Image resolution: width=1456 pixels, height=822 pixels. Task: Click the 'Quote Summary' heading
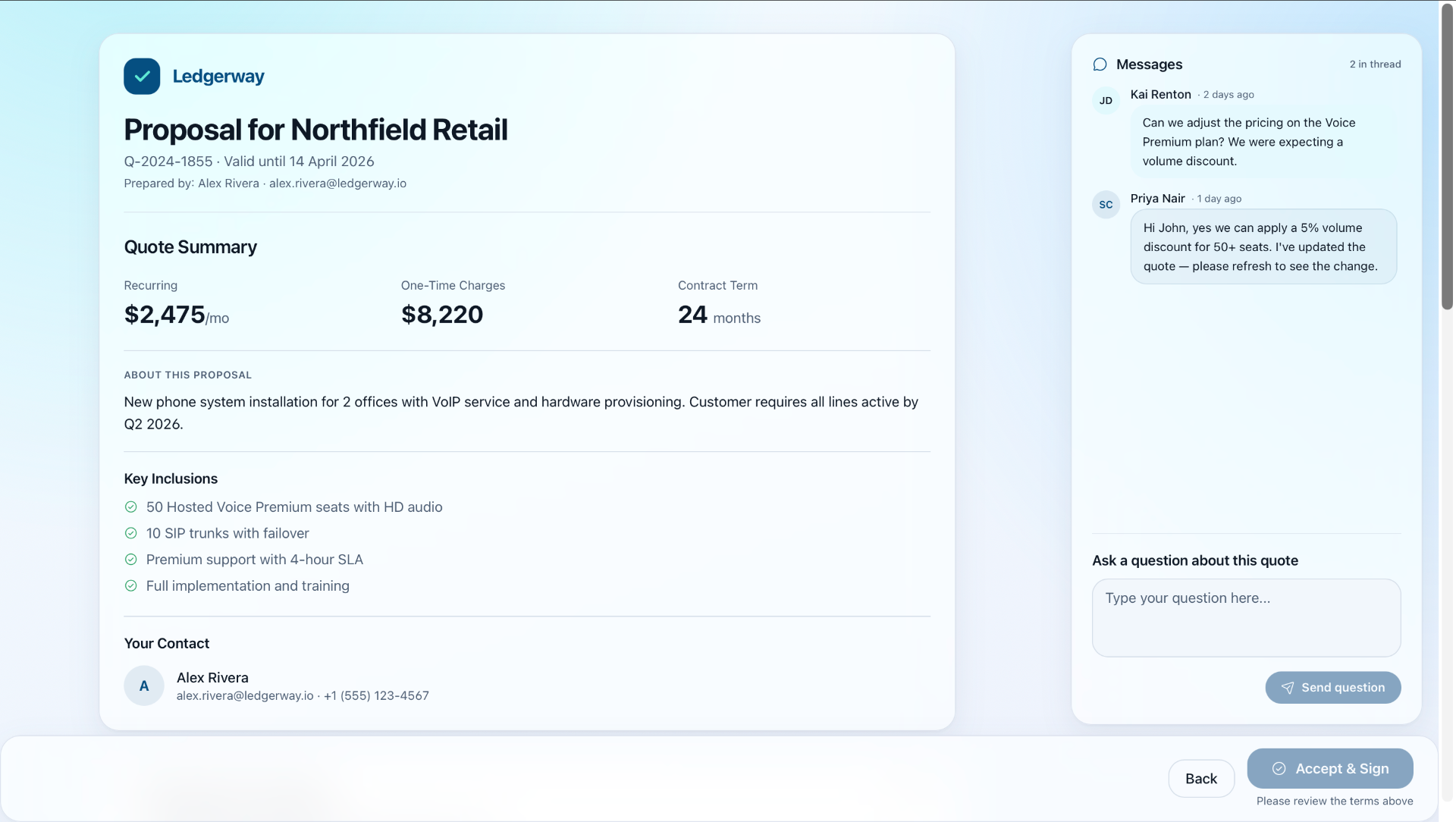190,246
